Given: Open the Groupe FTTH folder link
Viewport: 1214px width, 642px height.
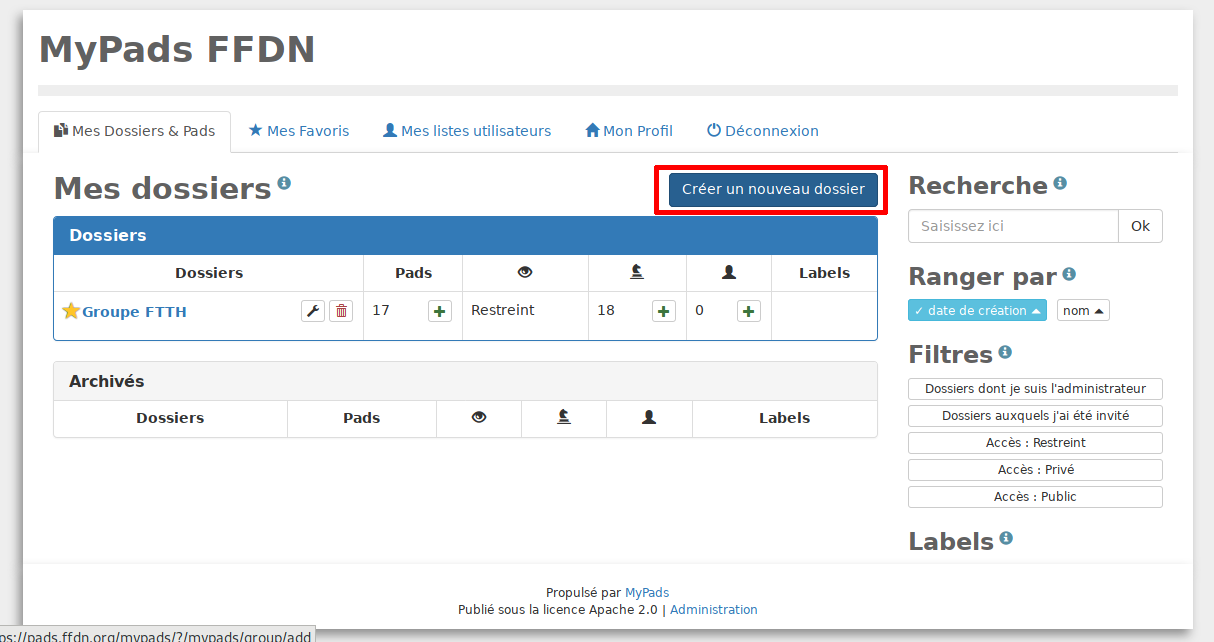Looking at the screenshot, I should point(134,312).
